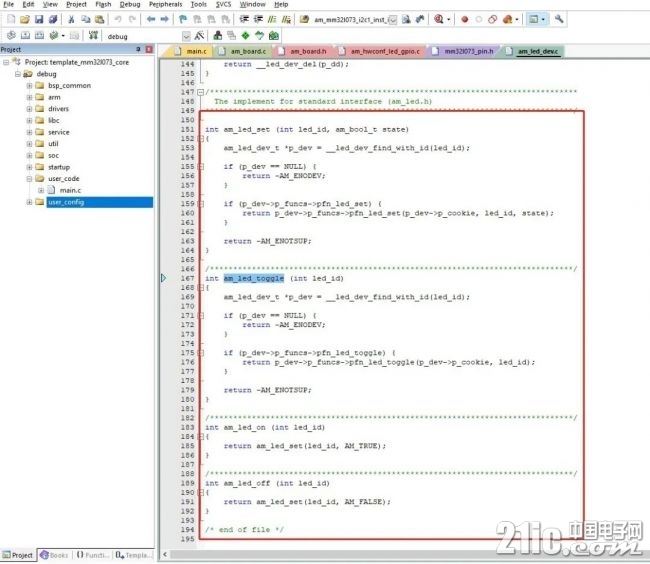Image resolution: width=650 pixels, height=564 pixels.
Task: Expand the drivers folder in the project tree
Action: pyautogui.click(x=29, y=109)
